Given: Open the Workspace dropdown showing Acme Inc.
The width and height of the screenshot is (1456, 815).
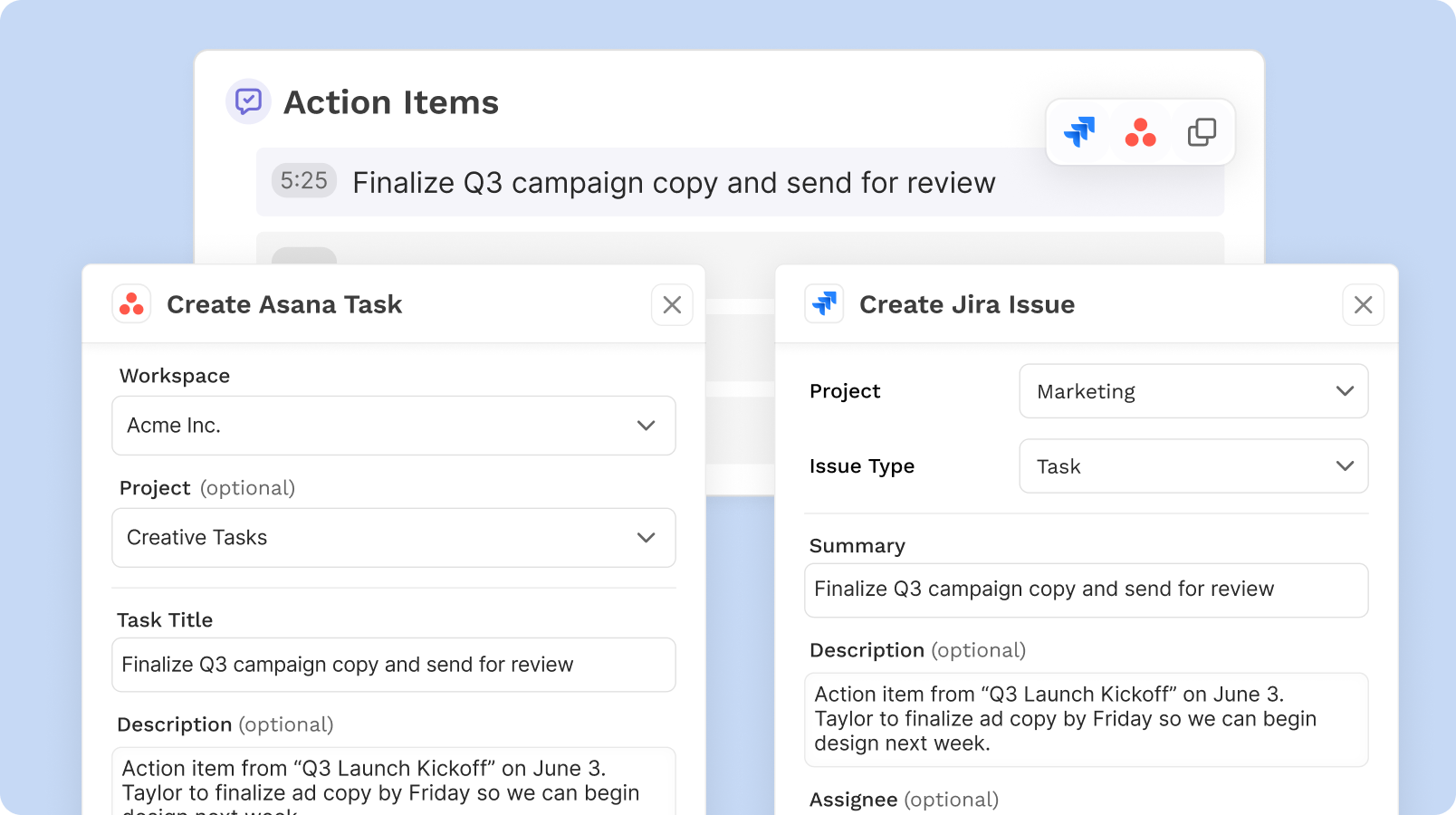Looking at the screenshot, I should pos(394,426).
